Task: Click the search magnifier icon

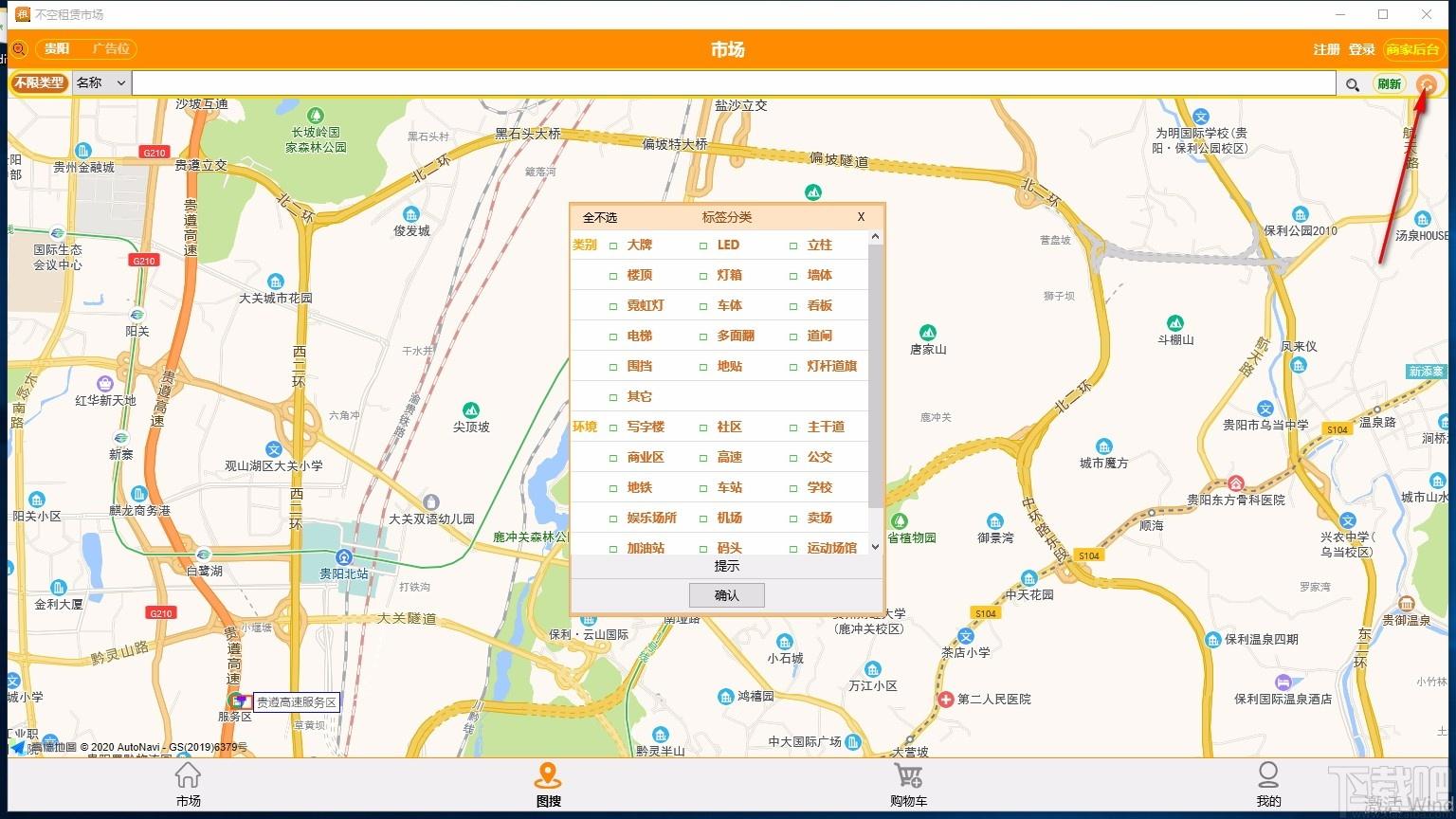Action: pyautogui.click(x=1353, y=84)
